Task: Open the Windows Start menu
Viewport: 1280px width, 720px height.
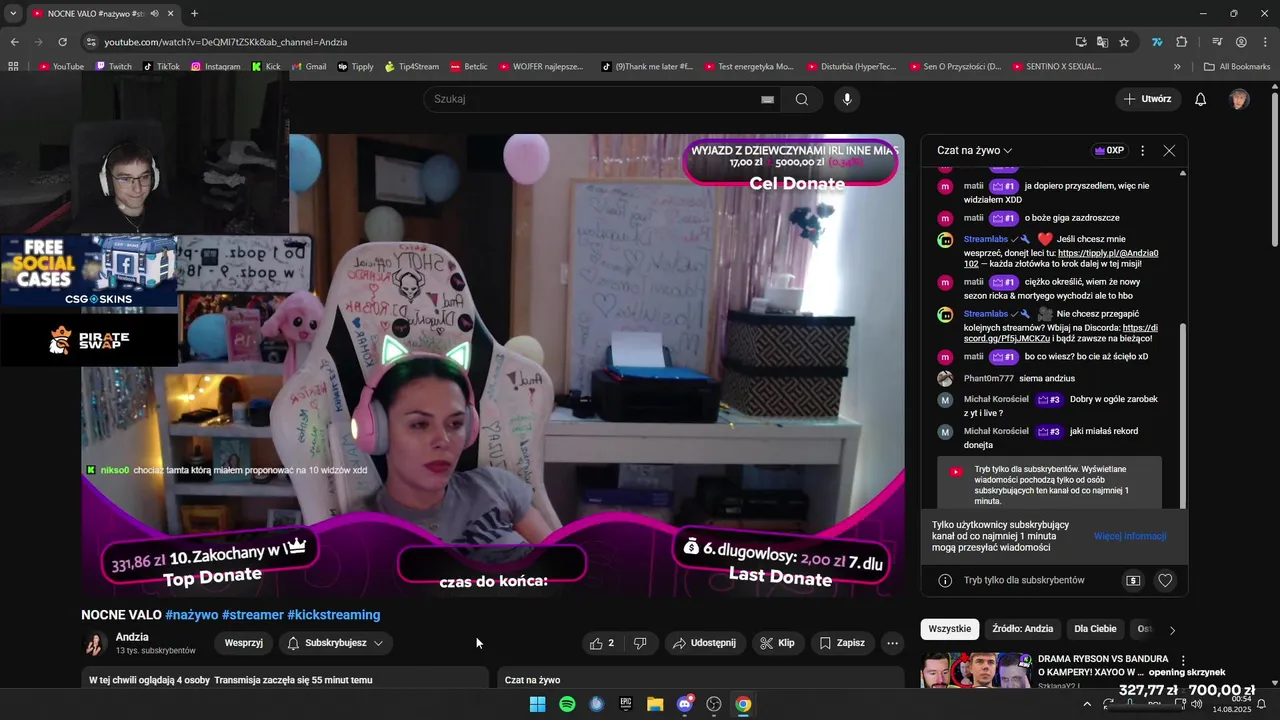Action: [x=537, y=704]
